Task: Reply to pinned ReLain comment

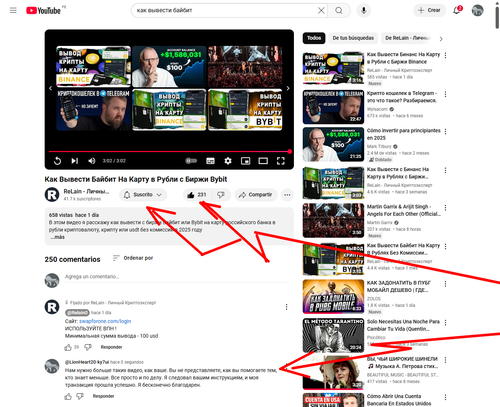Action: click(111, 347)
